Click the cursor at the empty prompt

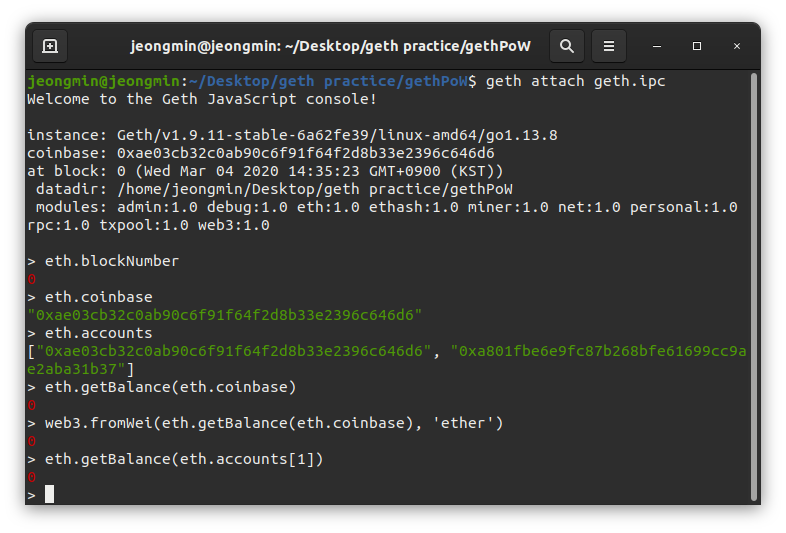(x=49, y=494)
